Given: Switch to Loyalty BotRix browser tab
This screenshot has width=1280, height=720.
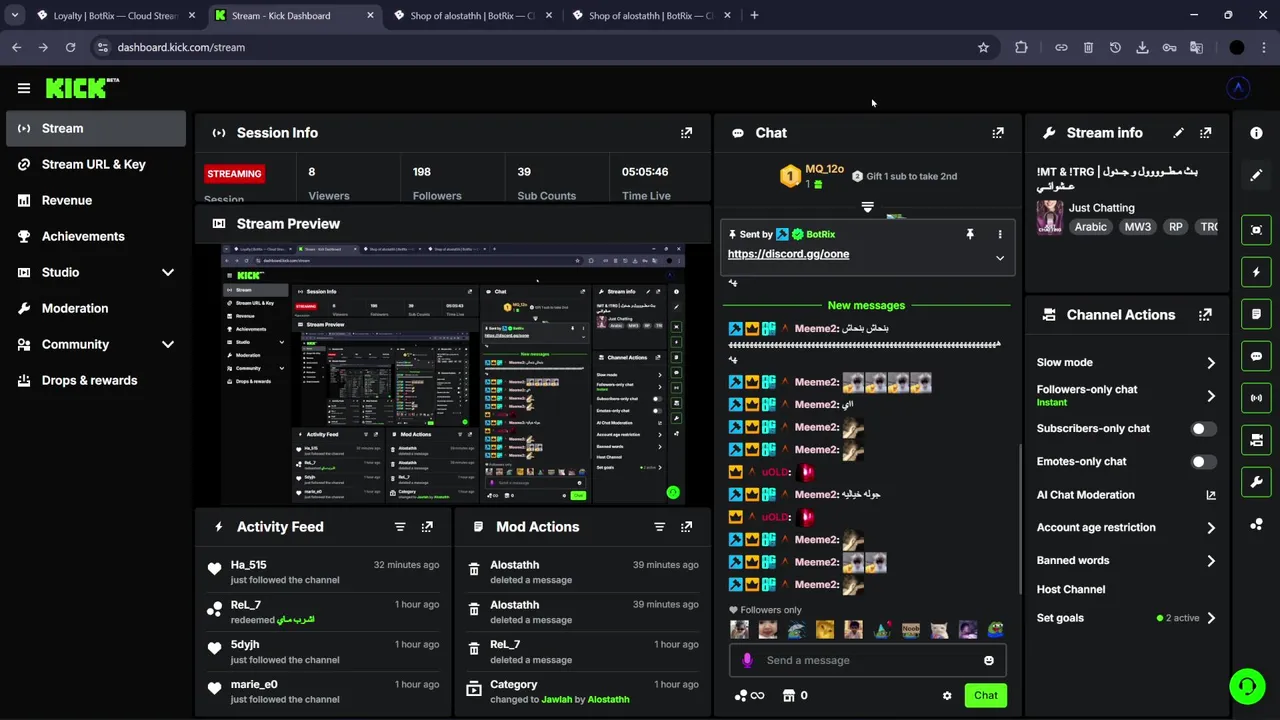Looking at the screenshot, I should click(x=115, y=16).
